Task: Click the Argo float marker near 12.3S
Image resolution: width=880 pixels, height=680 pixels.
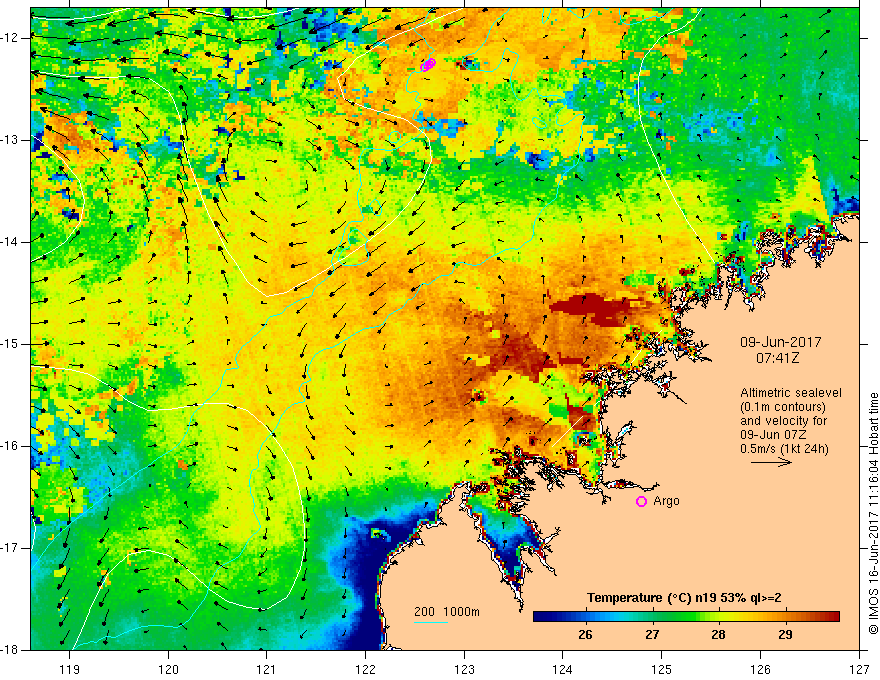Action: click(x=428, y=65)
